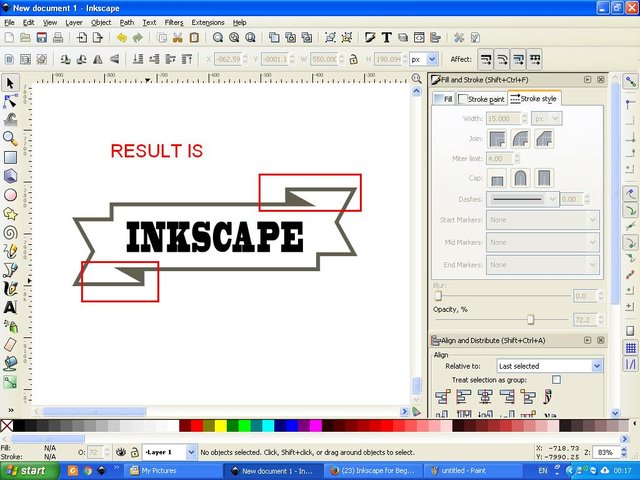Toggle scale rounded corners Affect button
Viewport: 640px width, 480px height.
click(502, 60)
